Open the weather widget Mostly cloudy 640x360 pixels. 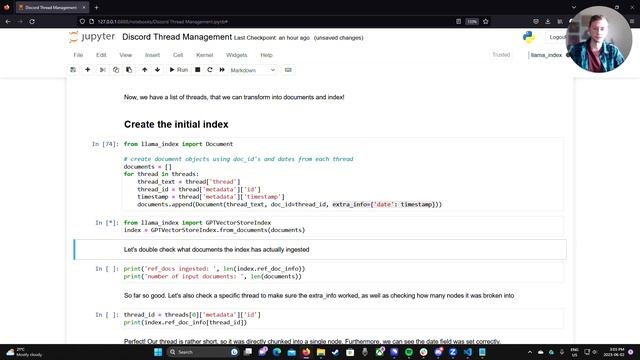[24, 352]
